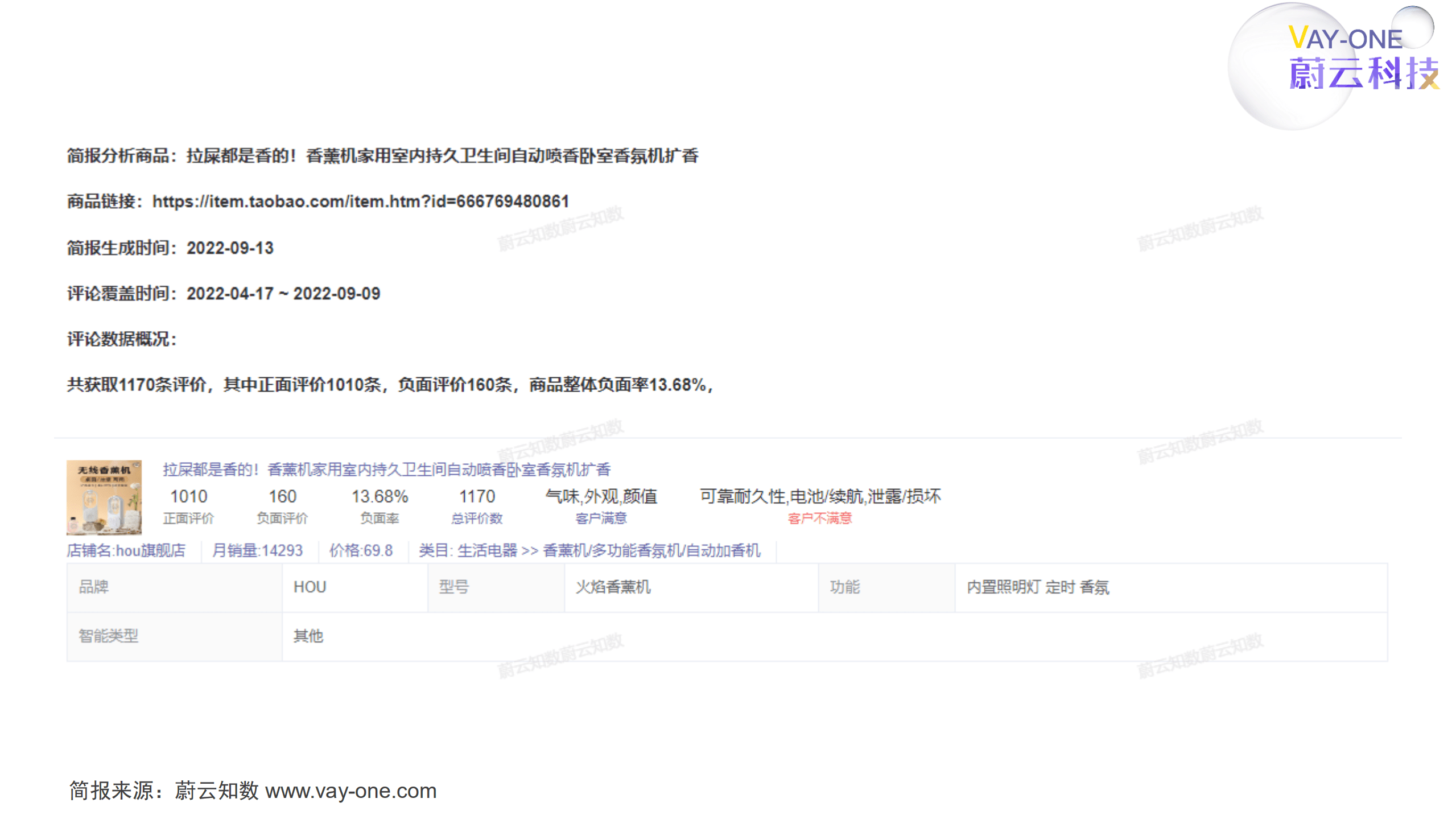The width and height of the screenshot is (1456, 819).
Task: Click the 智能类型 其他 table cell
Action: click(308, 637)
